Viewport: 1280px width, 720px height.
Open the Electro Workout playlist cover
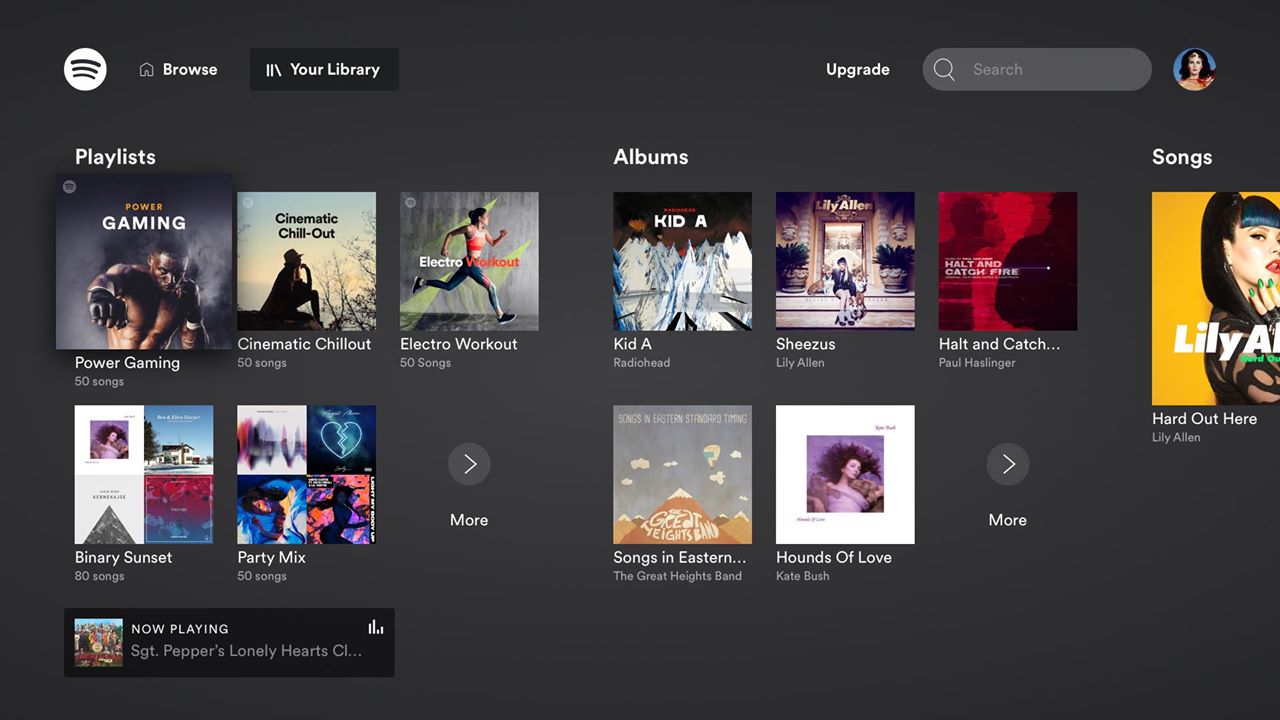469,261
